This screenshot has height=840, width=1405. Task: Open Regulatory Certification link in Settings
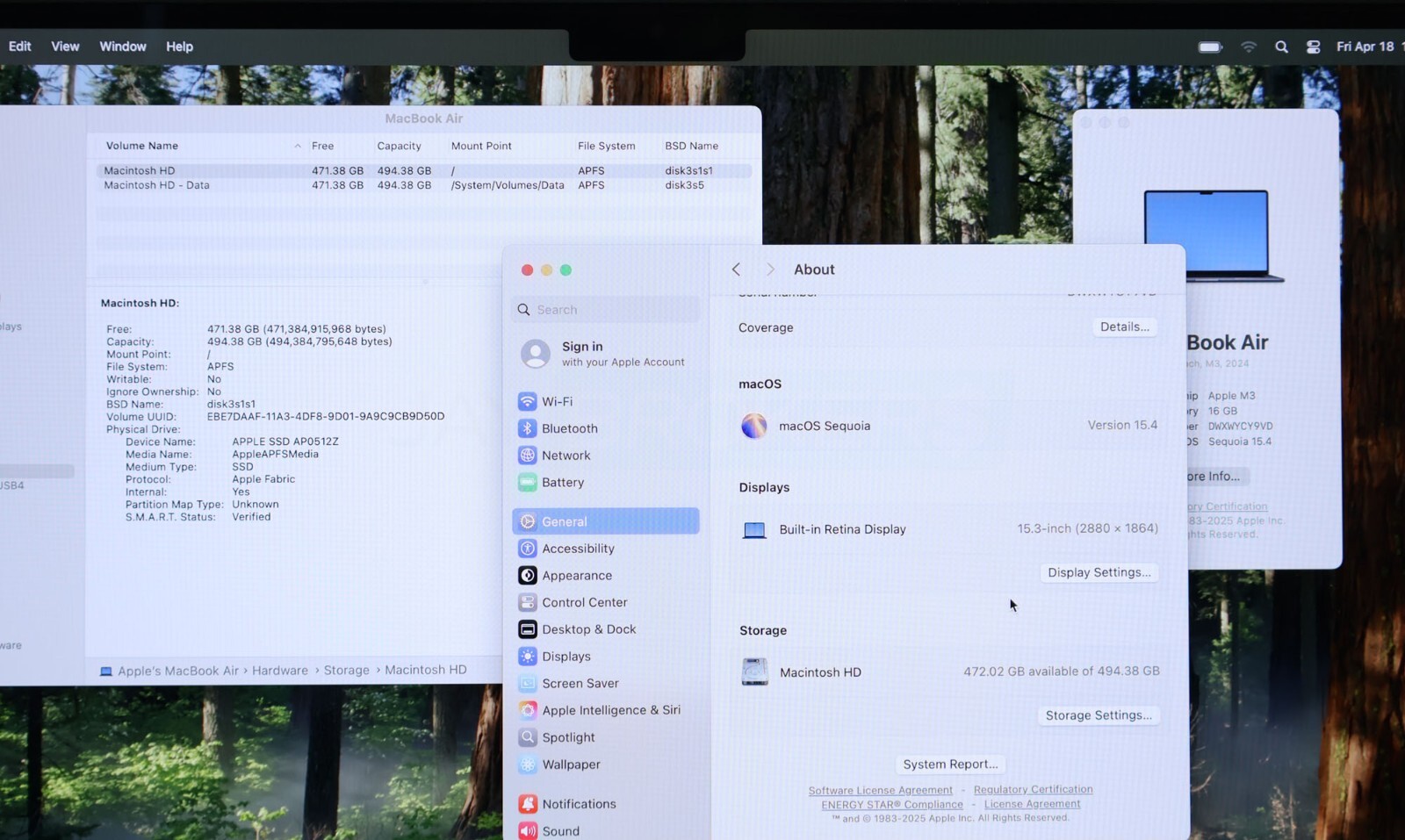click(1033, 790)
